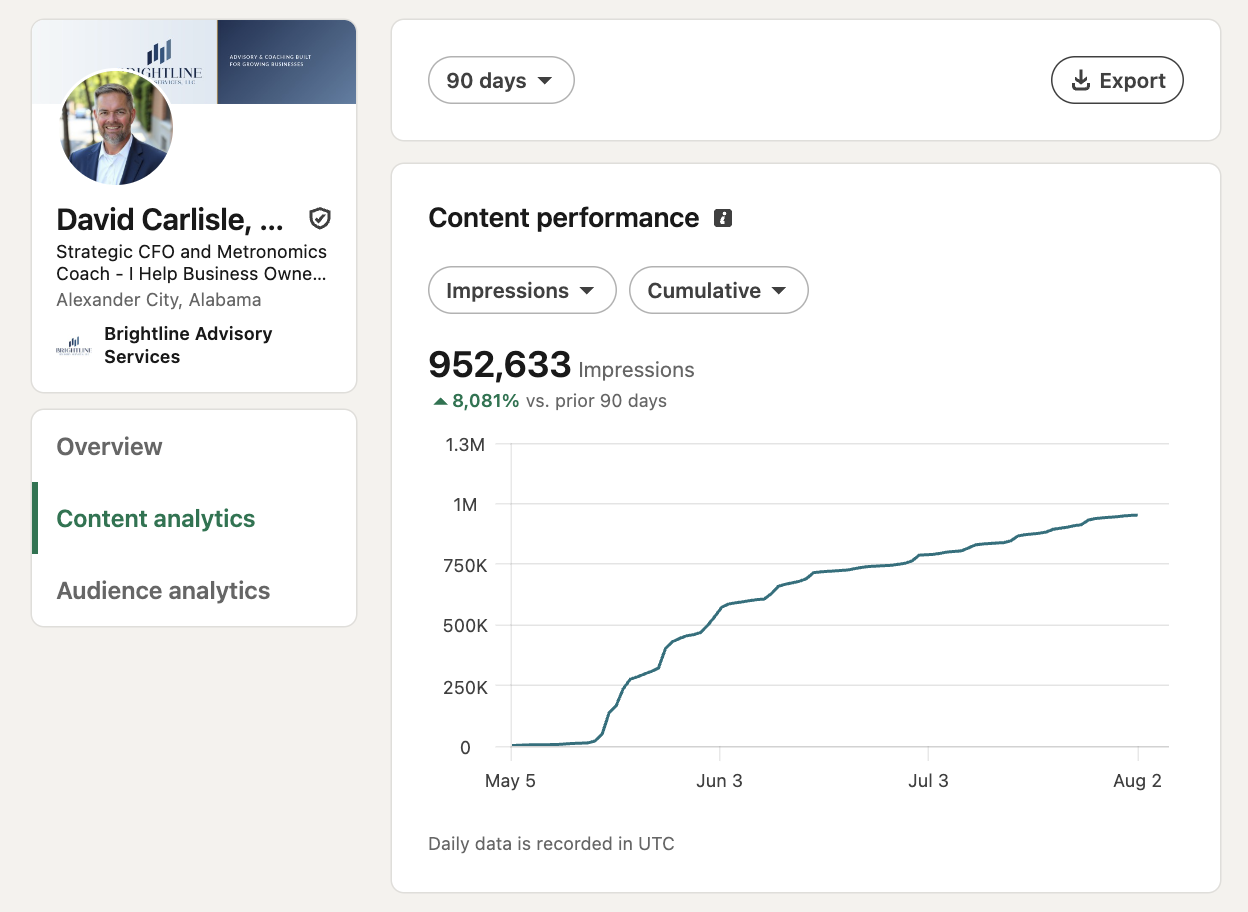Click the chart line's end point at Aug 2
This screenshot has width=1248, height=912.
(x=1137, y=515)
